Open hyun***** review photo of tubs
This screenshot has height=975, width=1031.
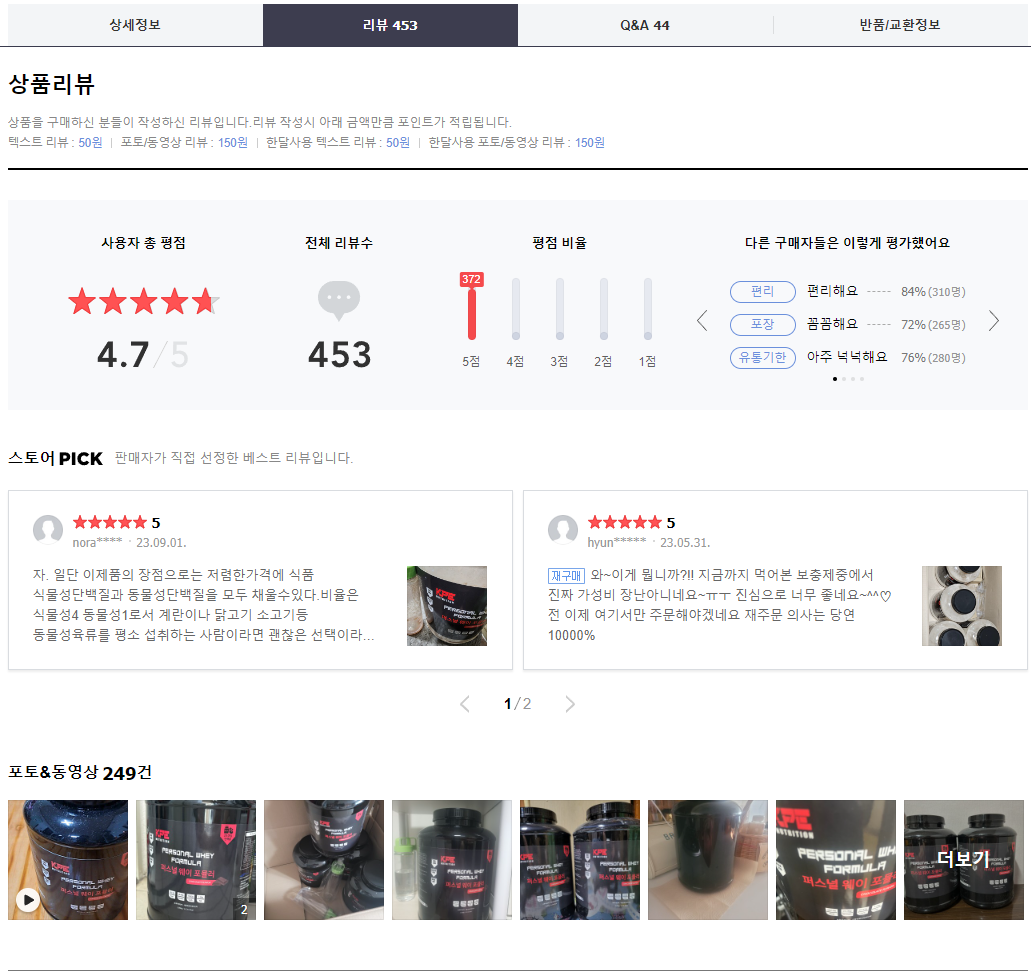pos(962,606)
